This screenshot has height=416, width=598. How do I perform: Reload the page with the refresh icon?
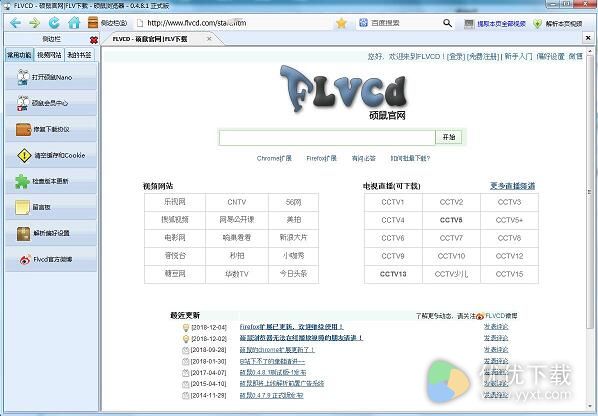pyautogui.click(x=54, y=23)
